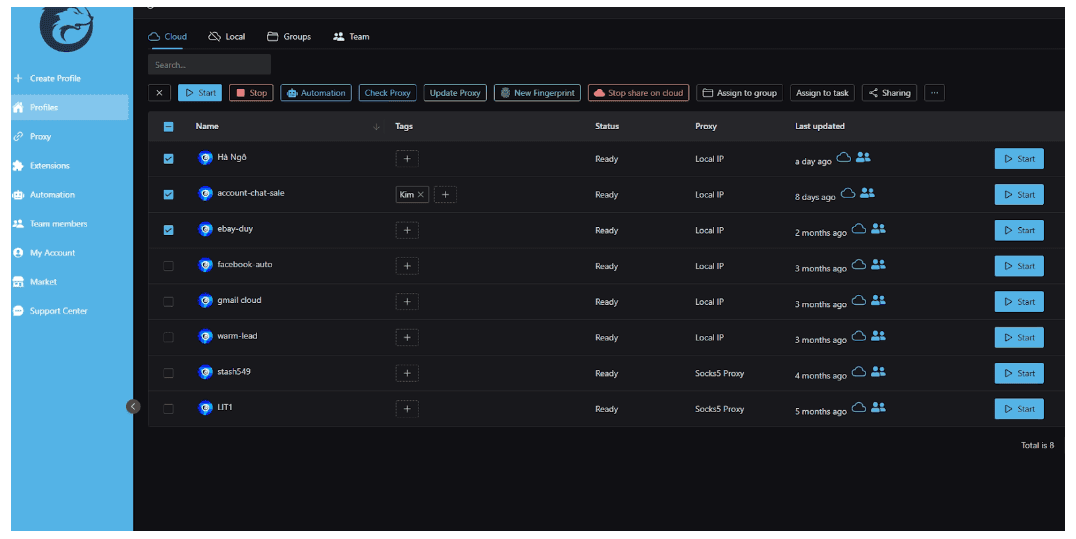Sort profiles by Name column arrow
This screenshot has height=539, width=1076.
click(376, 127)
